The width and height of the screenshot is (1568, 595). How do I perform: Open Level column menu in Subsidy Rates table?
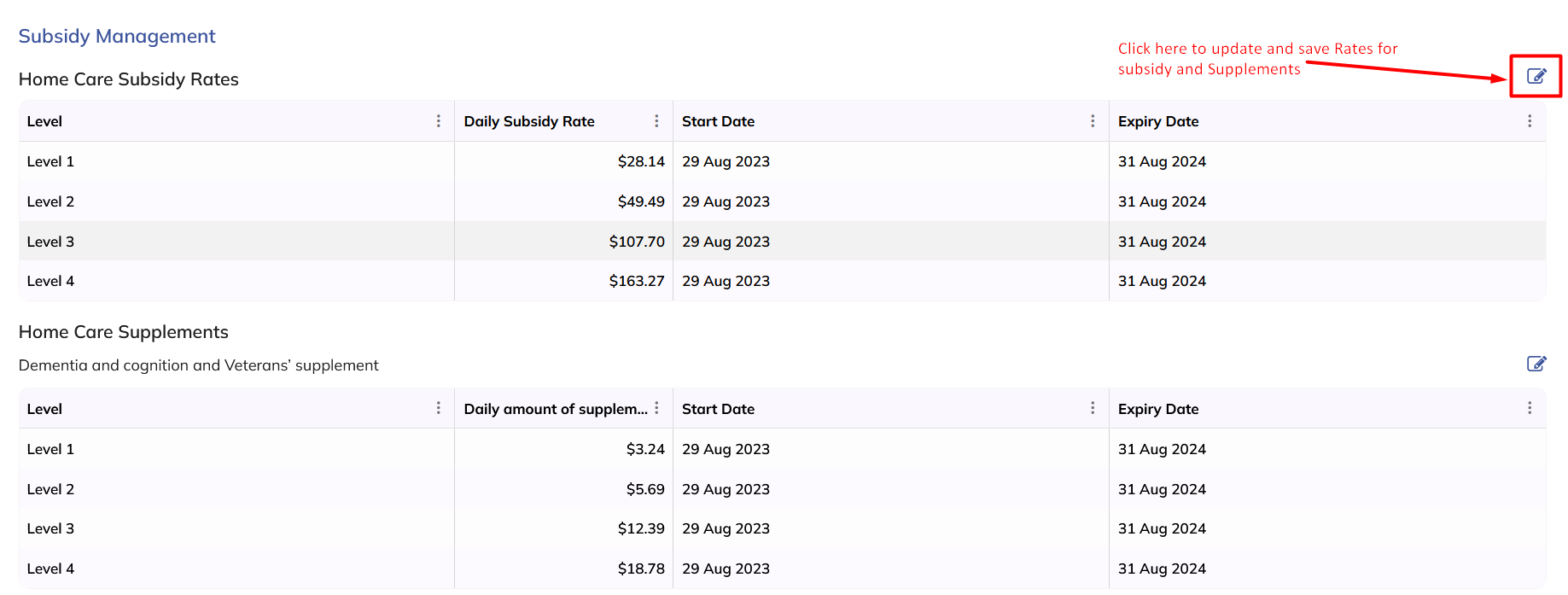pos(439,121)
